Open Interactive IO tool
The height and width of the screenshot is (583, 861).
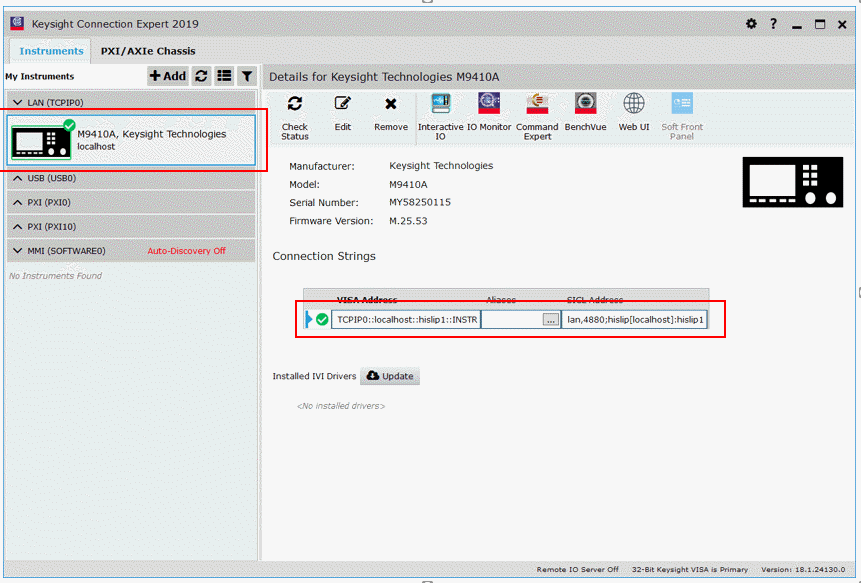[x=440, y=104]
